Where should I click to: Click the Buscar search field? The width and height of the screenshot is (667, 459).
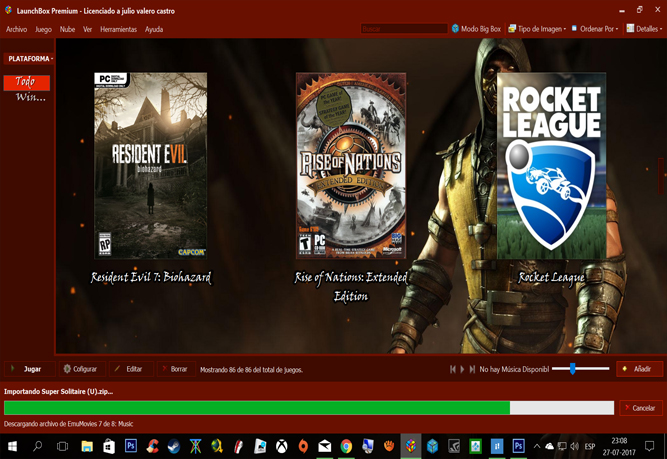(x=404, y=29)
